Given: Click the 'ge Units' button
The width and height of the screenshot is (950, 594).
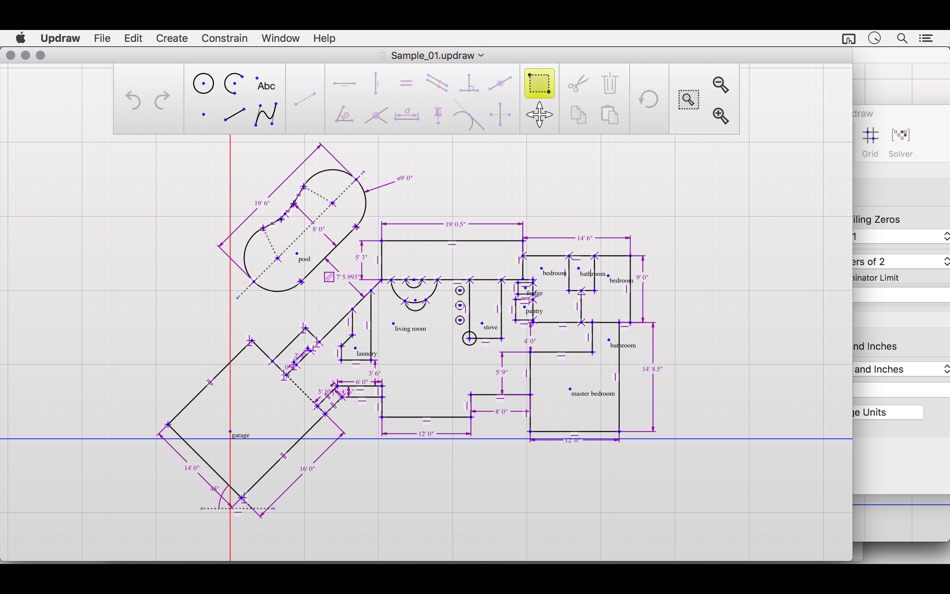Looking at the screenshot, I should (x=888, y=412).
